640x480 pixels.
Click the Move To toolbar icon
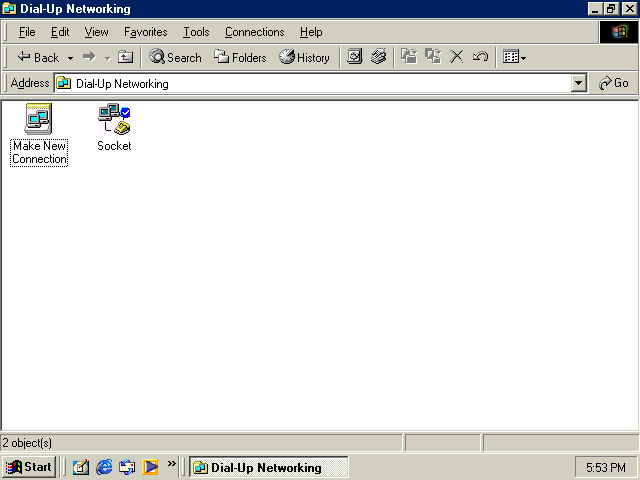click(409, 57)
